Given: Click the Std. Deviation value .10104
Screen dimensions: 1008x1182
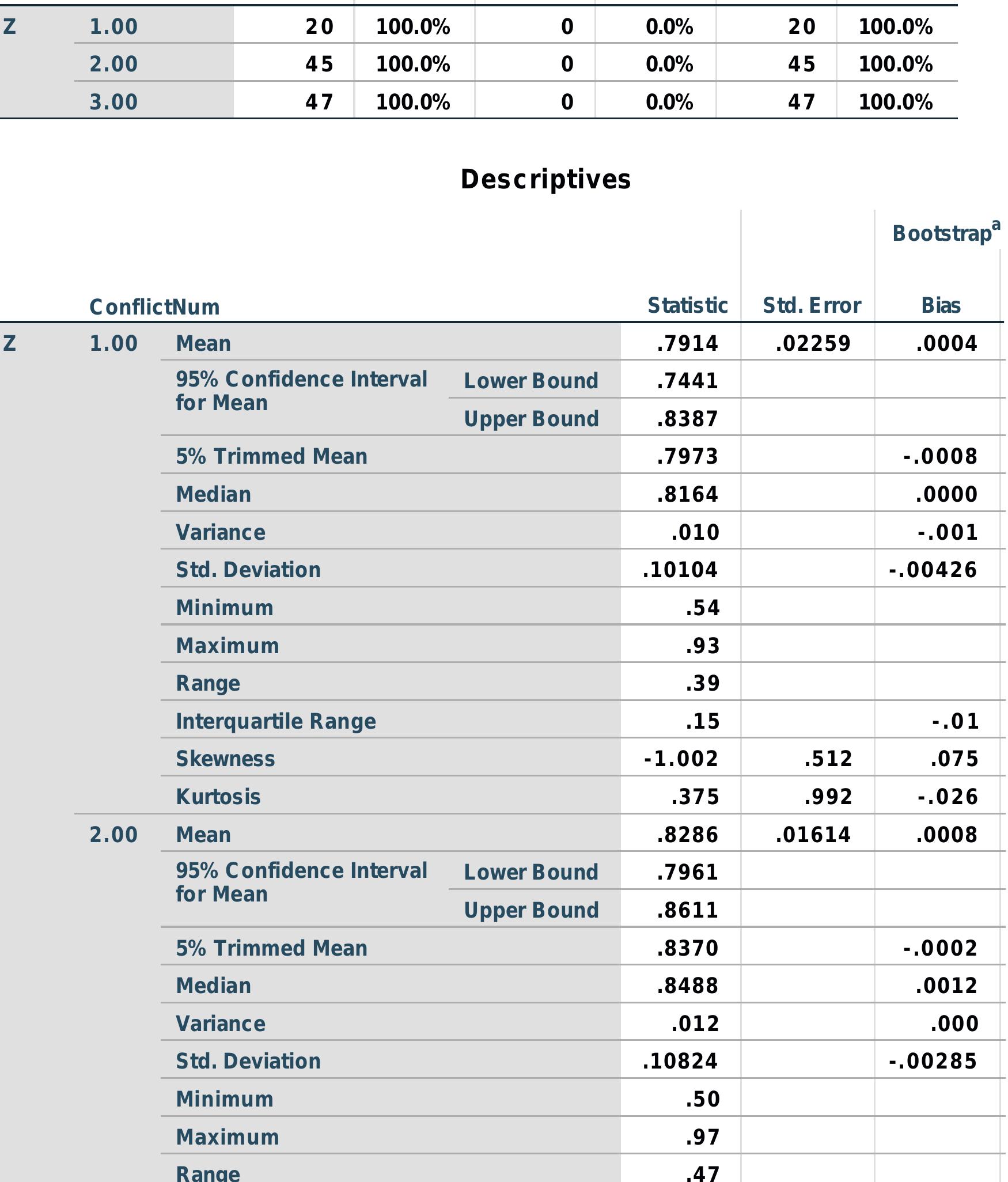Looking at the screenshot, I should (680, 570).
